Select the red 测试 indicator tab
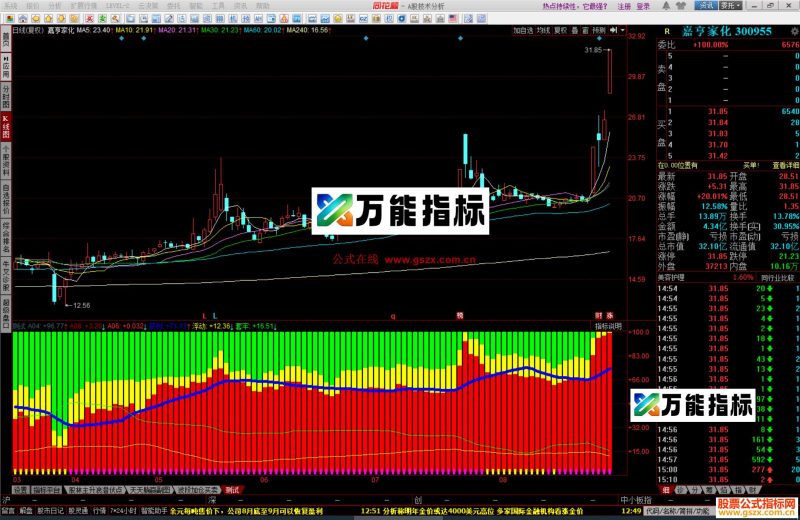800x520 pixels. [233, 490]
